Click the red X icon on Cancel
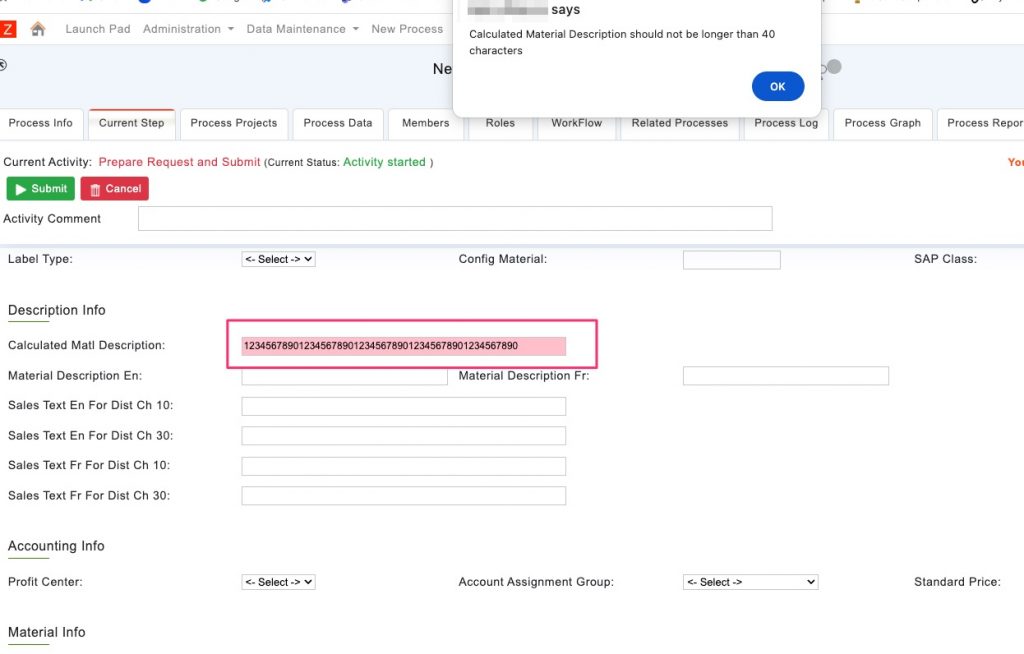Viewport: 1024px width, 654px height. 95,188
